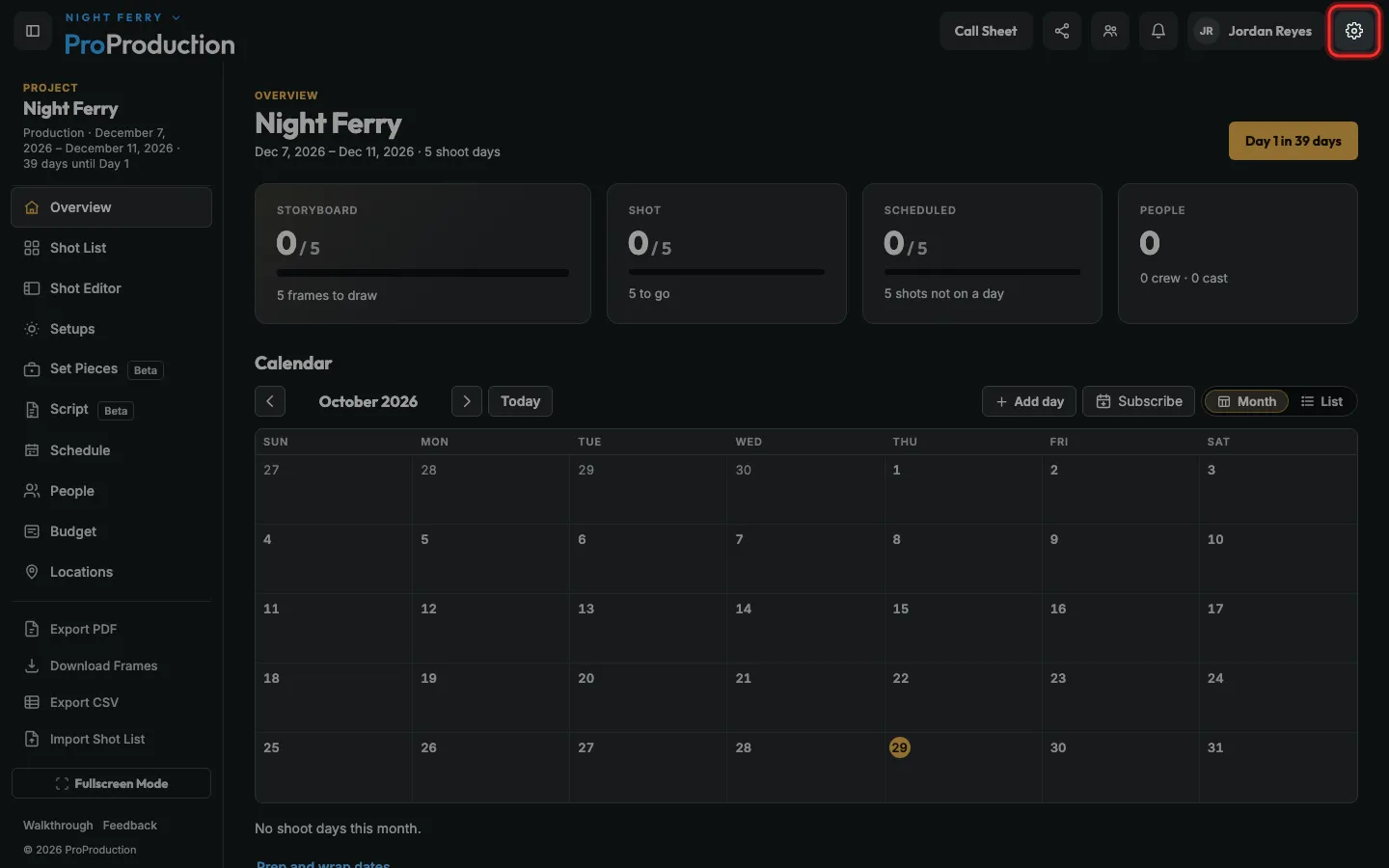Click Add day button
Viewport: 1389px width, 868px height.
tap(1029, 401)
